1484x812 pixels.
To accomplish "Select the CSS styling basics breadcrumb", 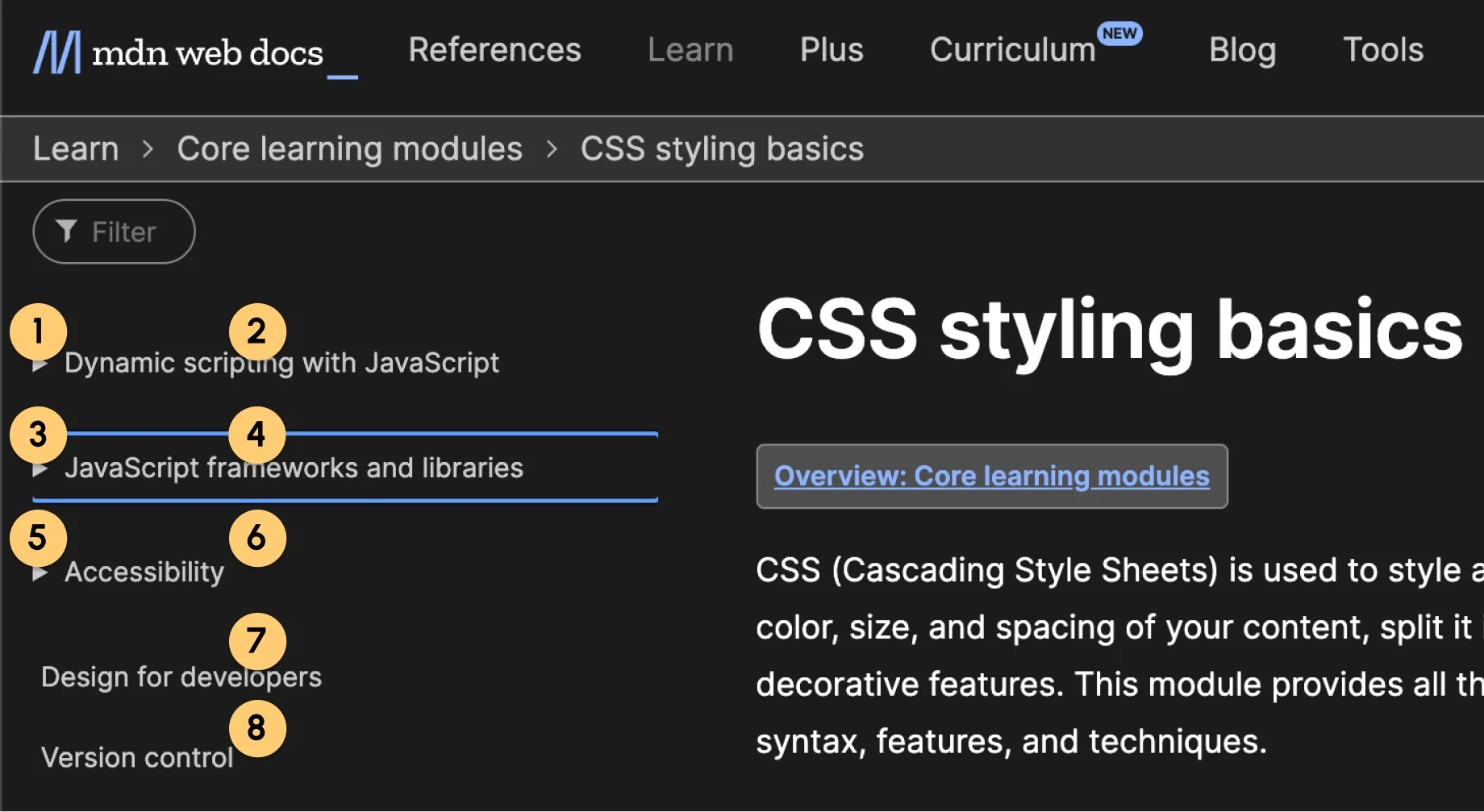I will pyautogui.click(x=722, y=149).
